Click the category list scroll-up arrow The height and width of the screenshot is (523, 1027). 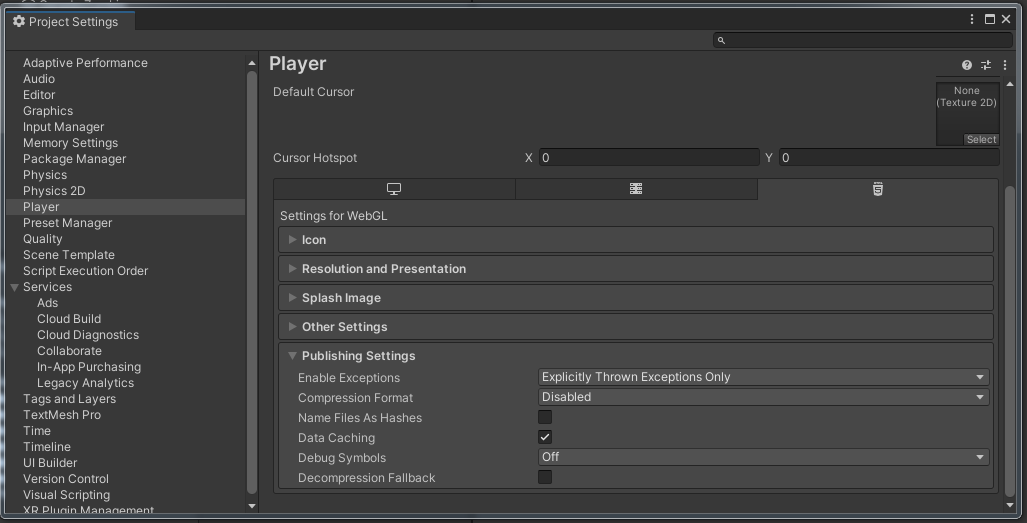[x=252, y=63]
